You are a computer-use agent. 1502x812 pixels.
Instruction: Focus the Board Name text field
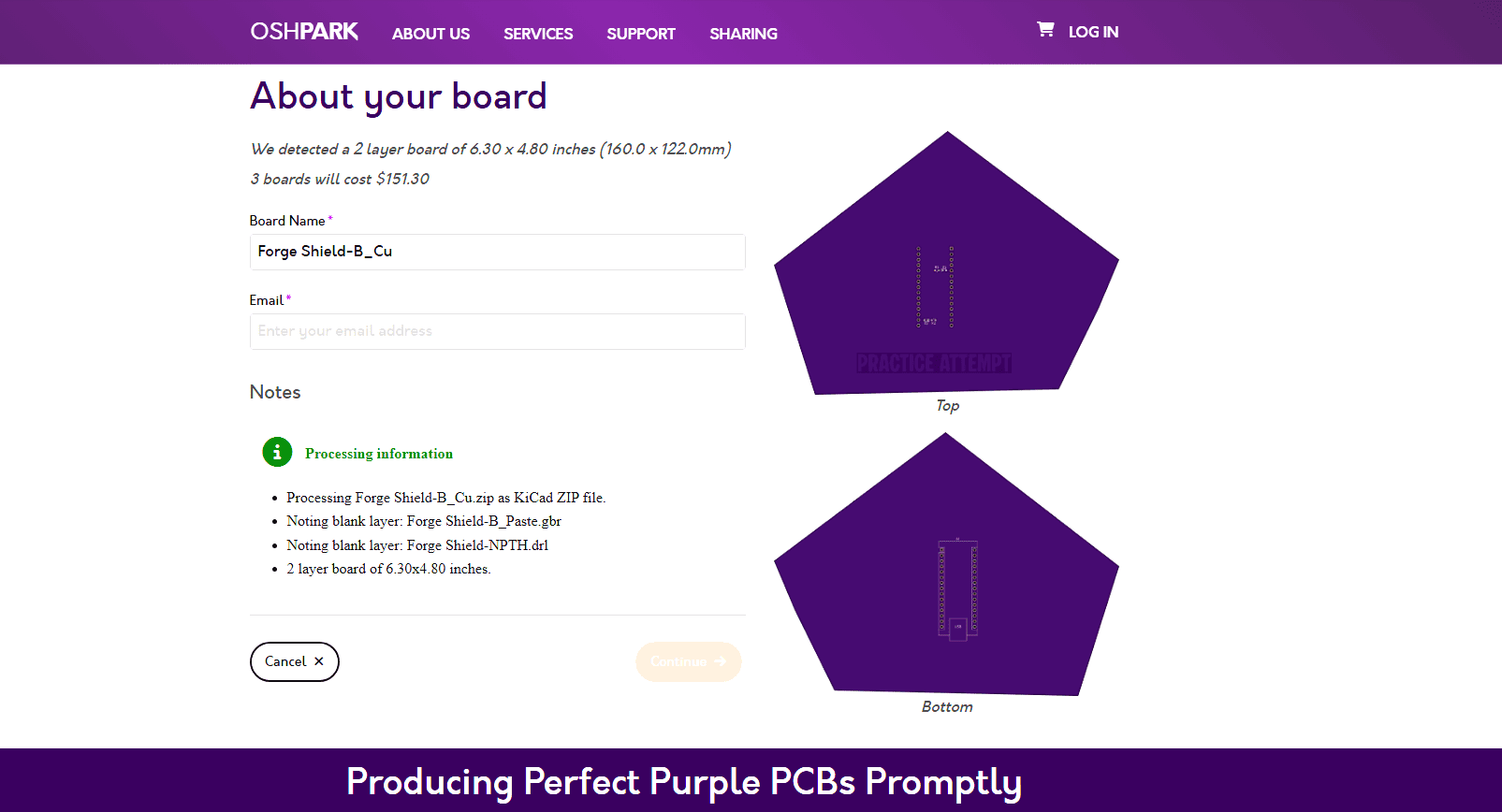(497, 252)
